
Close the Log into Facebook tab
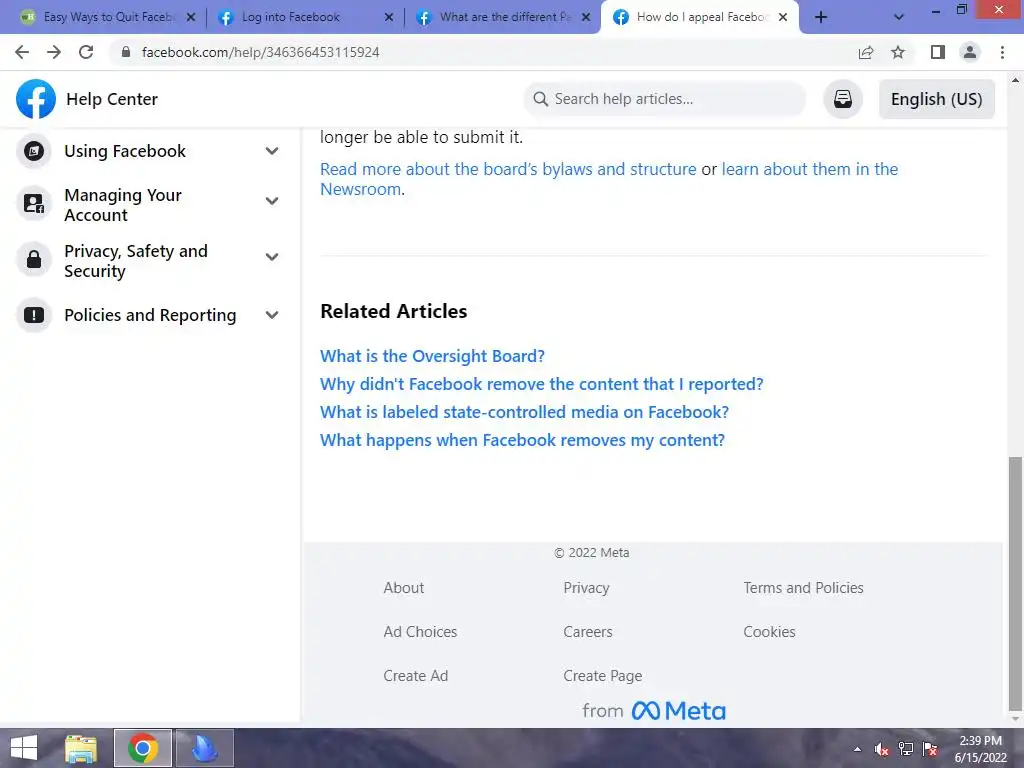click(389, 18)
